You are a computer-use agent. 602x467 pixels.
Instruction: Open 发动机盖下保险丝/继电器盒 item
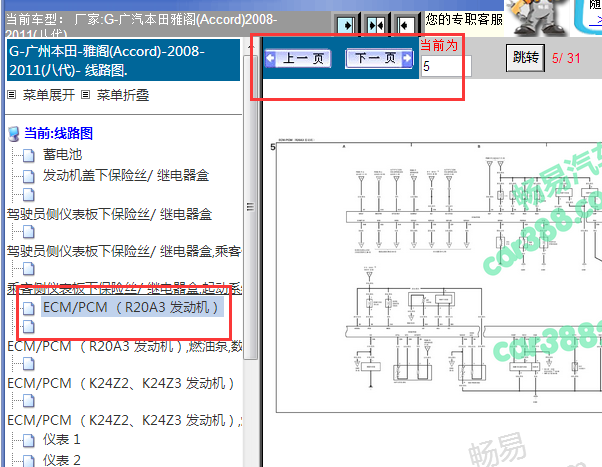(x=126, y=176)
